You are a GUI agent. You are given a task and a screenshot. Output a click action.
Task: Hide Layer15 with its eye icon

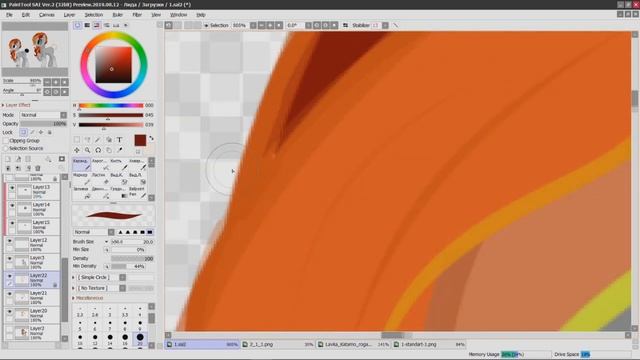coord(12,223)
